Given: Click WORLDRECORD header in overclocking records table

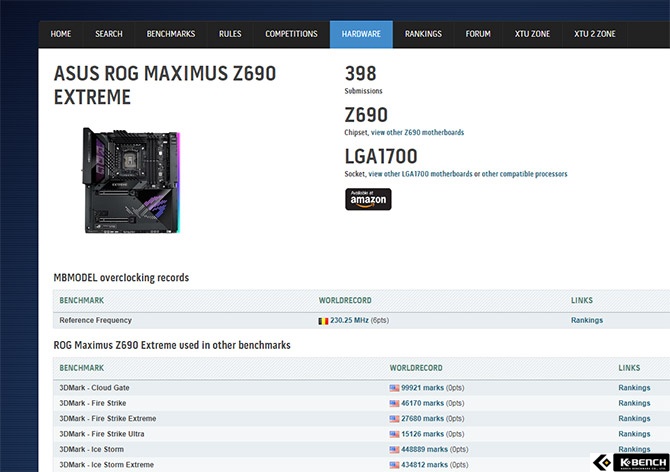Looking at the screenshot, I should (345, 300).
